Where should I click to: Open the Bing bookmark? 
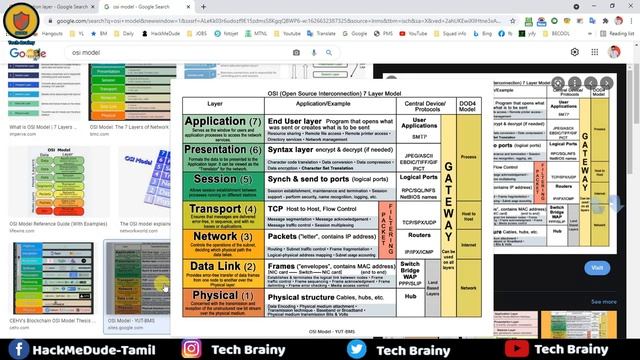coord(482,33)
